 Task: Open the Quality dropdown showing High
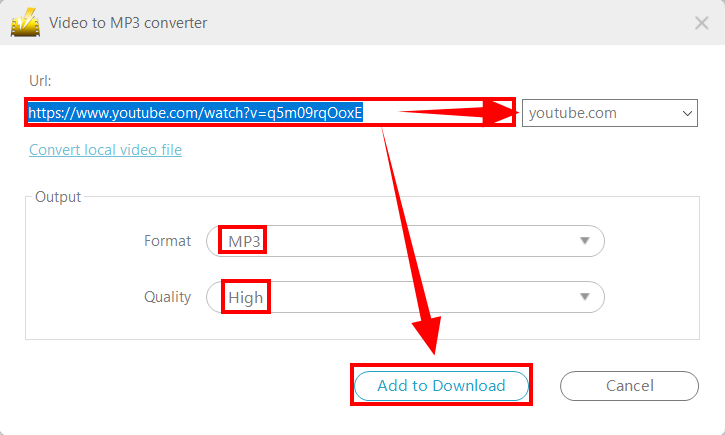[405, 297]
